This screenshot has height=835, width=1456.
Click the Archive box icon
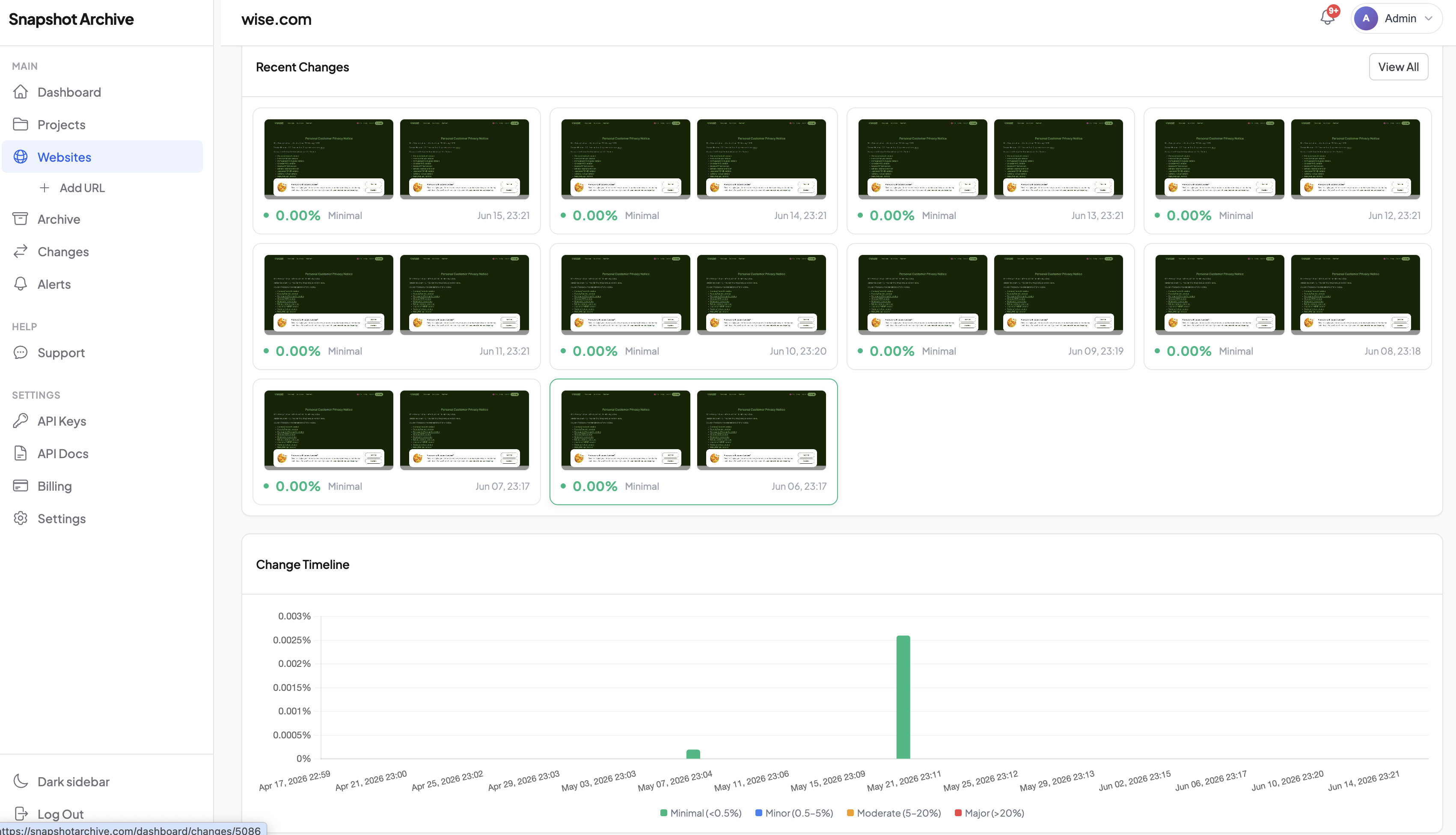pos(21,219)
